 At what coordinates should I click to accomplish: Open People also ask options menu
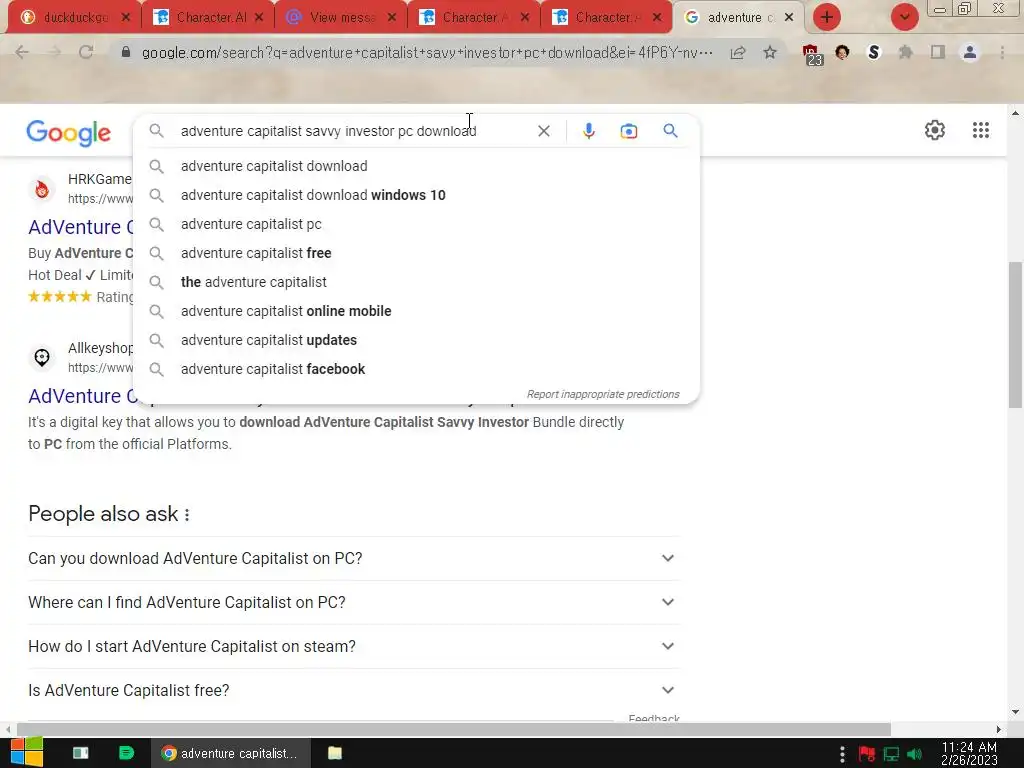tap(187, 515)
